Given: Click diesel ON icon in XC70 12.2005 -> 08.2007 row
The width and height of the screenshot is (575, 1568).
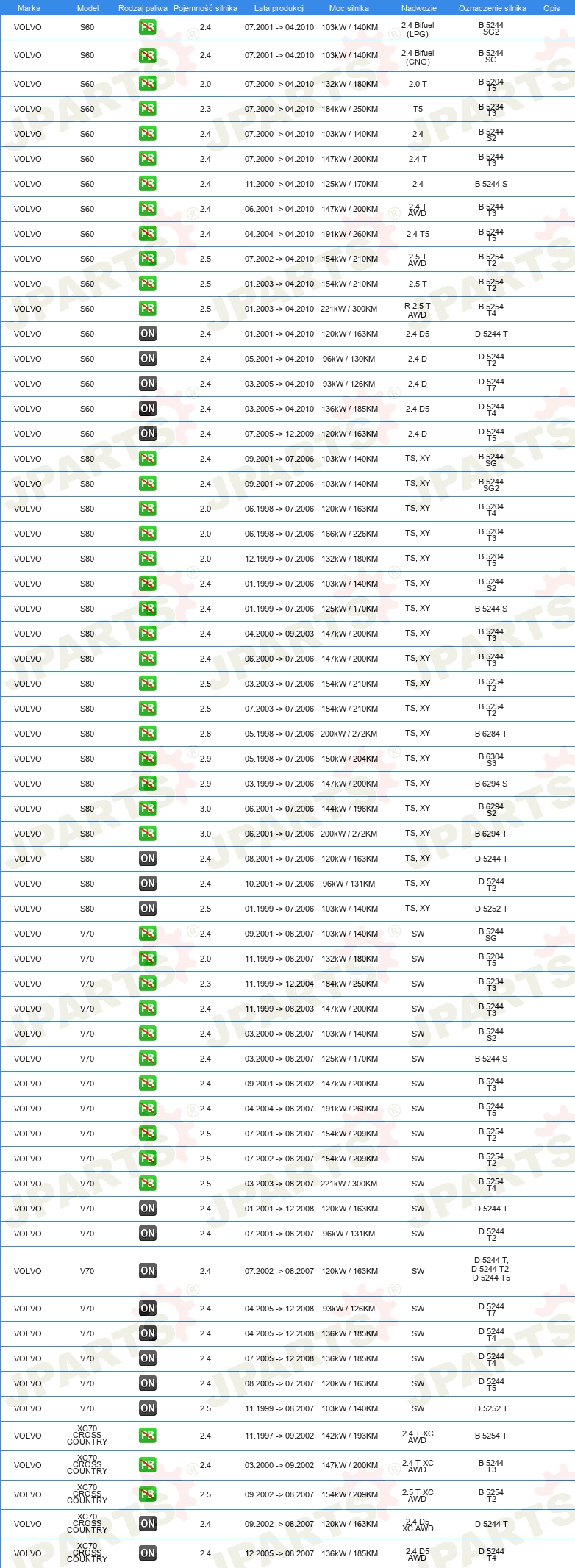Looking at the screenshot, I should point(148,1553).
